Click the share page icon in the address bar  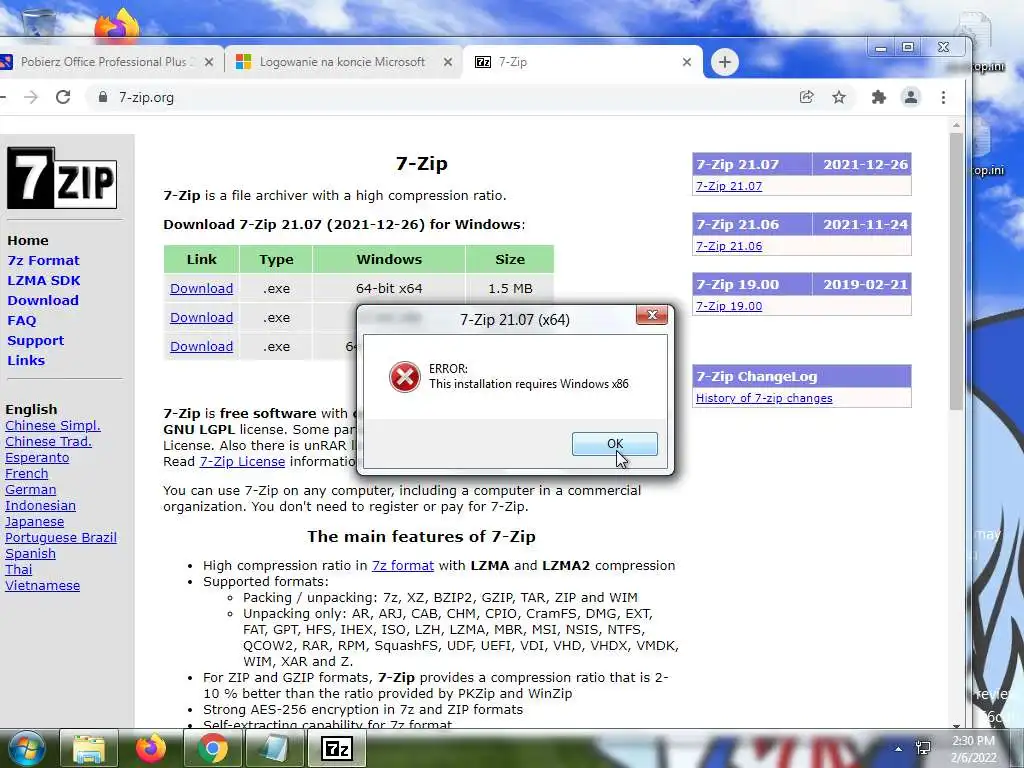[807, 97]
